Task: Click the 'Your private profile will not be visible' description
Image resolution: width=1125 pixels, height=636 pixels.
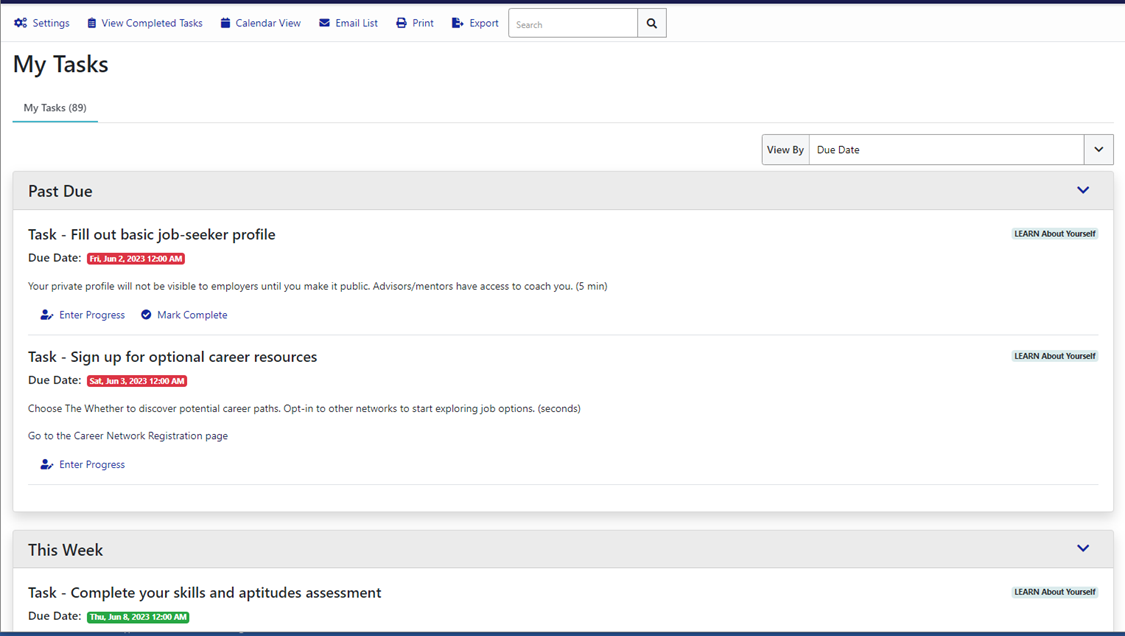Action: click(318, 286)
